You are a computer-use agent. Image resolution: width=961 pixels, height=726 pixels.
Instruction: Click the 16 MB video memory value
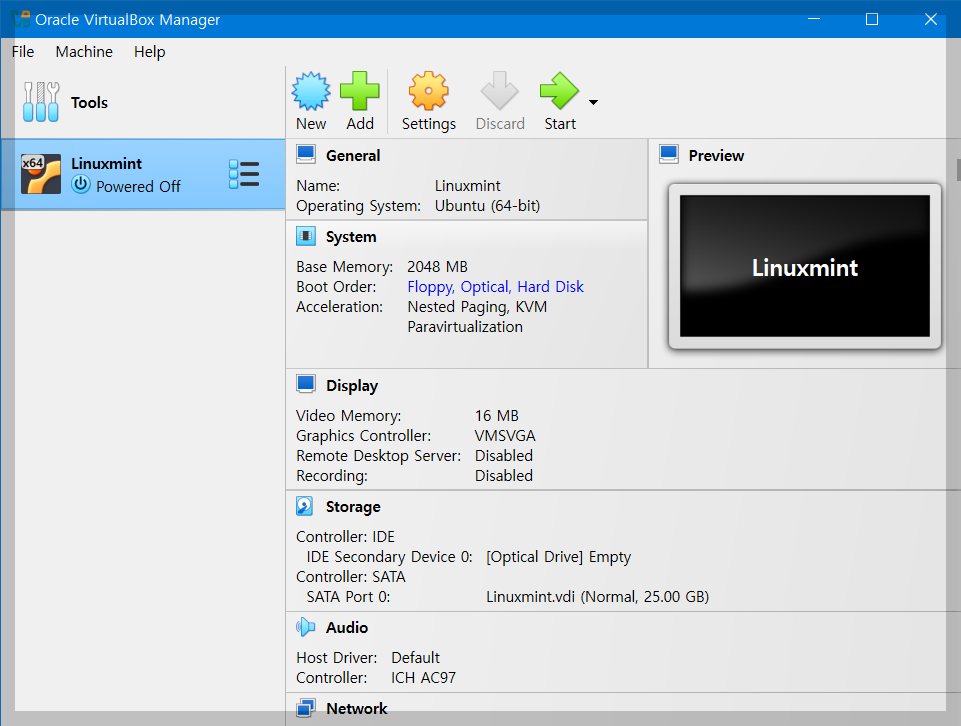pos(496,416)
